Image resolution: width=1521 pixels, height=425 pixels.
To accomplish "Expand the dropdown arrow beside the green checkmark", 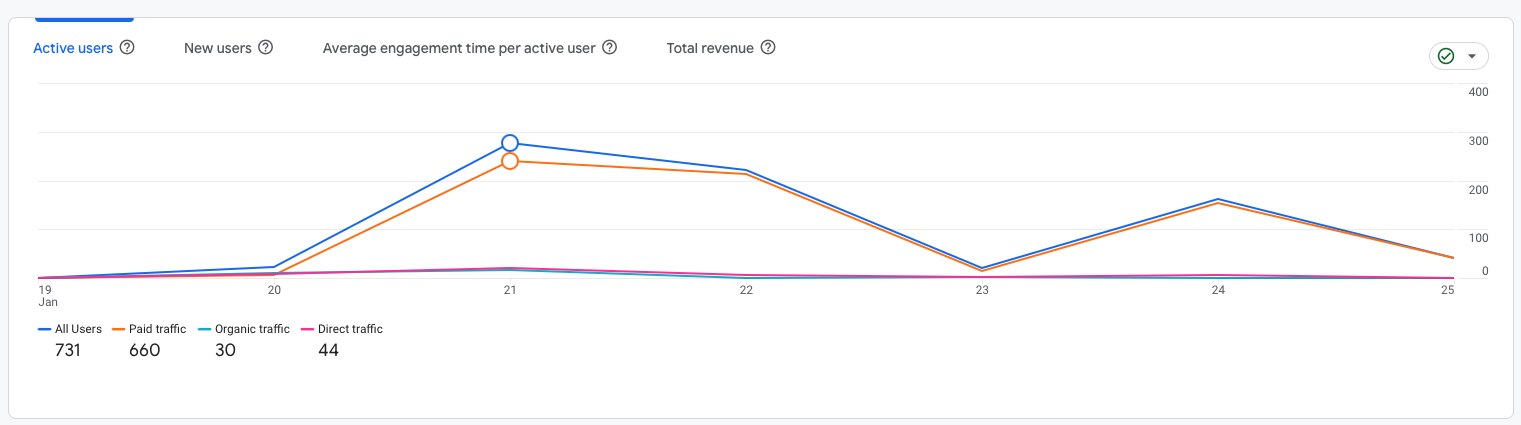I will [x=1471, y=56].
